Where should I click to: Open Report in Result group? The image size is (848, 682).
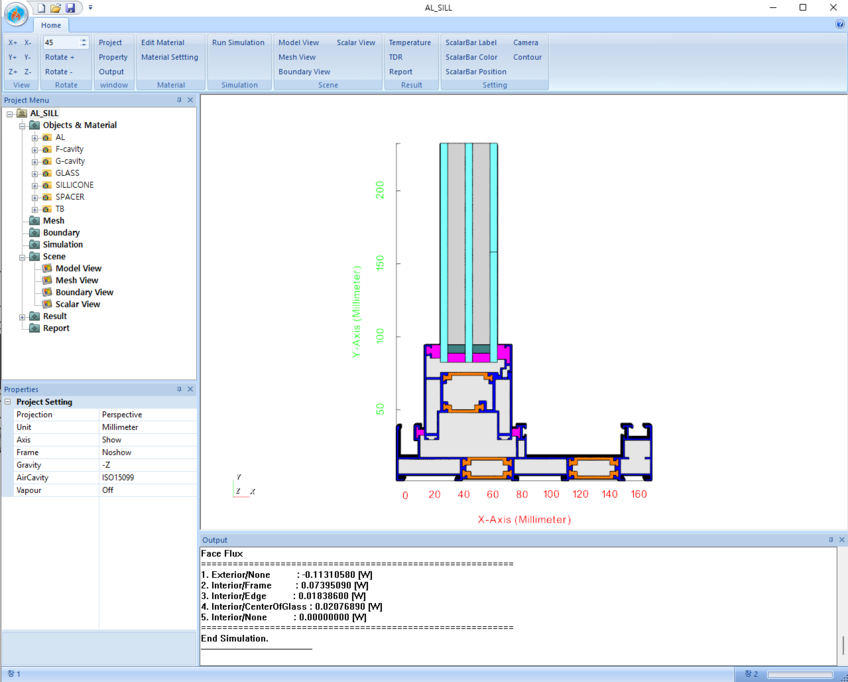(400, 71)
